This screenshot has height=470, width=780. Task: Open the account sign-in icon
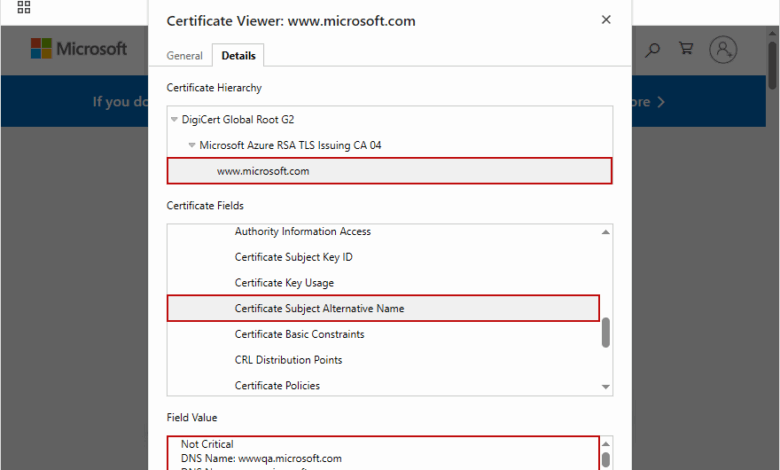(x=723, y=49)
